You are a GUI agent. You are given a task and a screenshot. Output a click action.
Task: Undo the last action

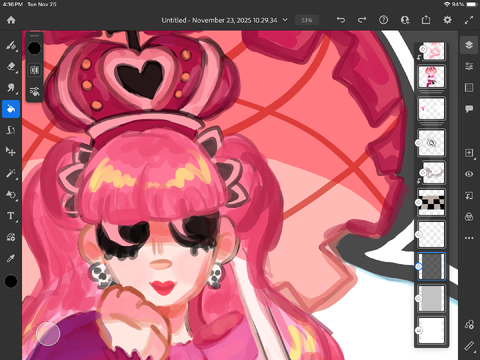[x=341, y=20]
